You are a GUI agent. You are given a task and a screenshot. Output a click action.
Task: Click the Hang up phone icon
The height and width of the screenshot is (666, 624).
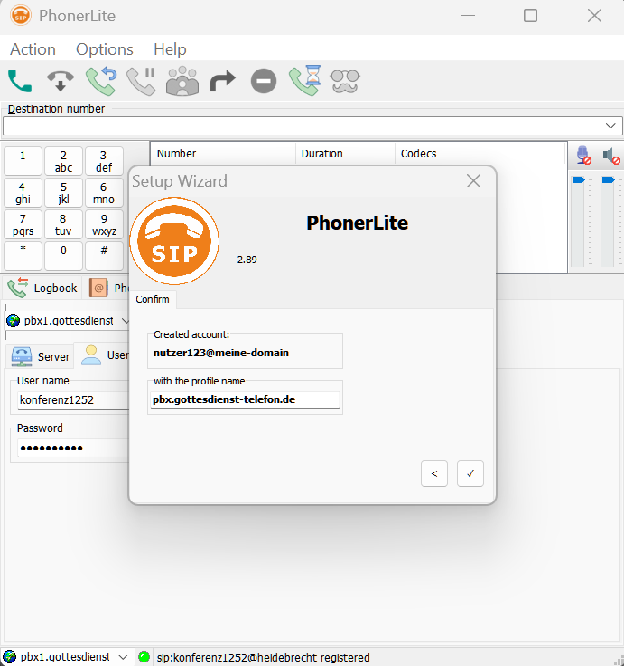tap(60, 81)
